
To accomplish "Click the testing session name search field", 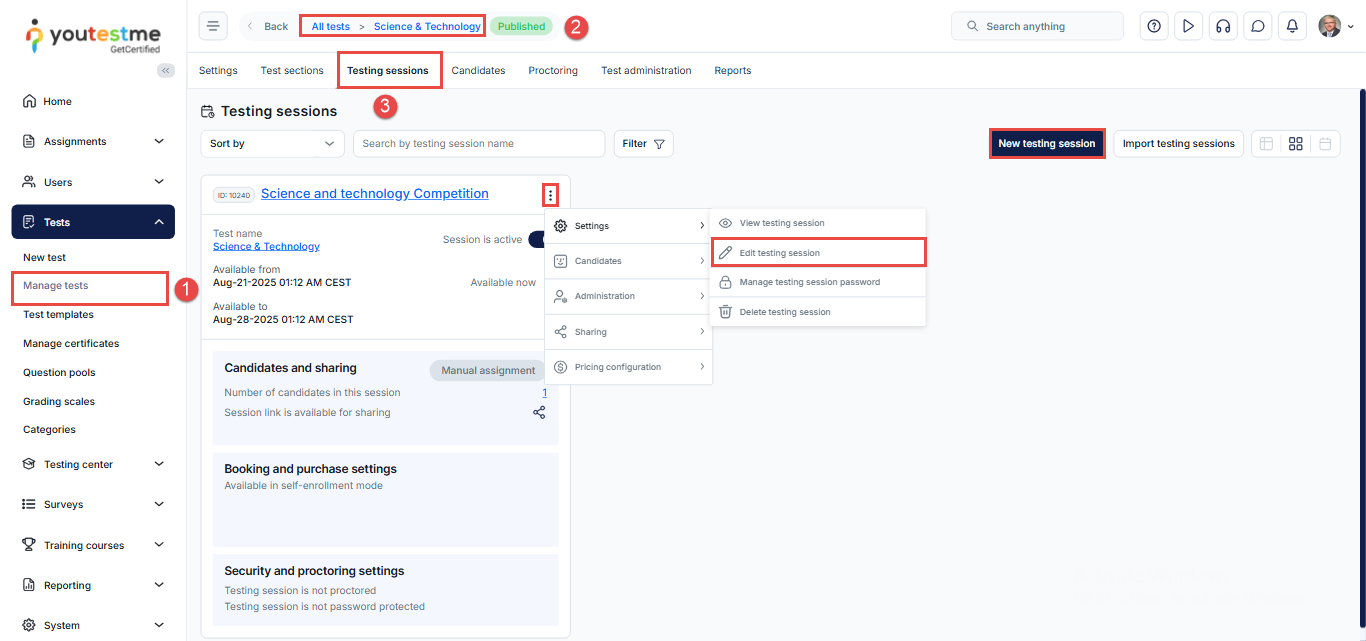I will click(478, 144).
